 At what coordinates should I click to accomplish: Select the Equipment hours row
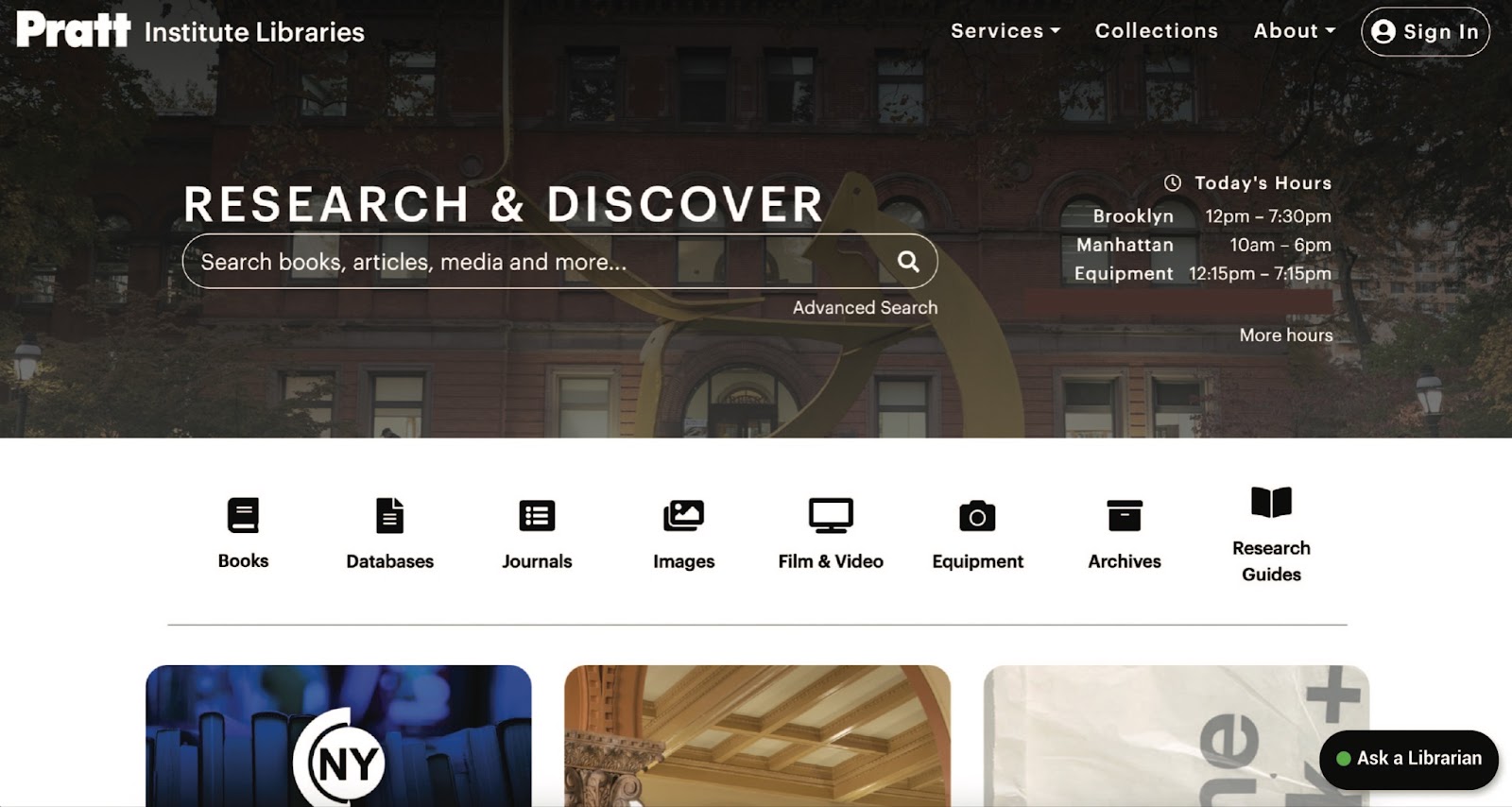click(x=1203, y=274)
